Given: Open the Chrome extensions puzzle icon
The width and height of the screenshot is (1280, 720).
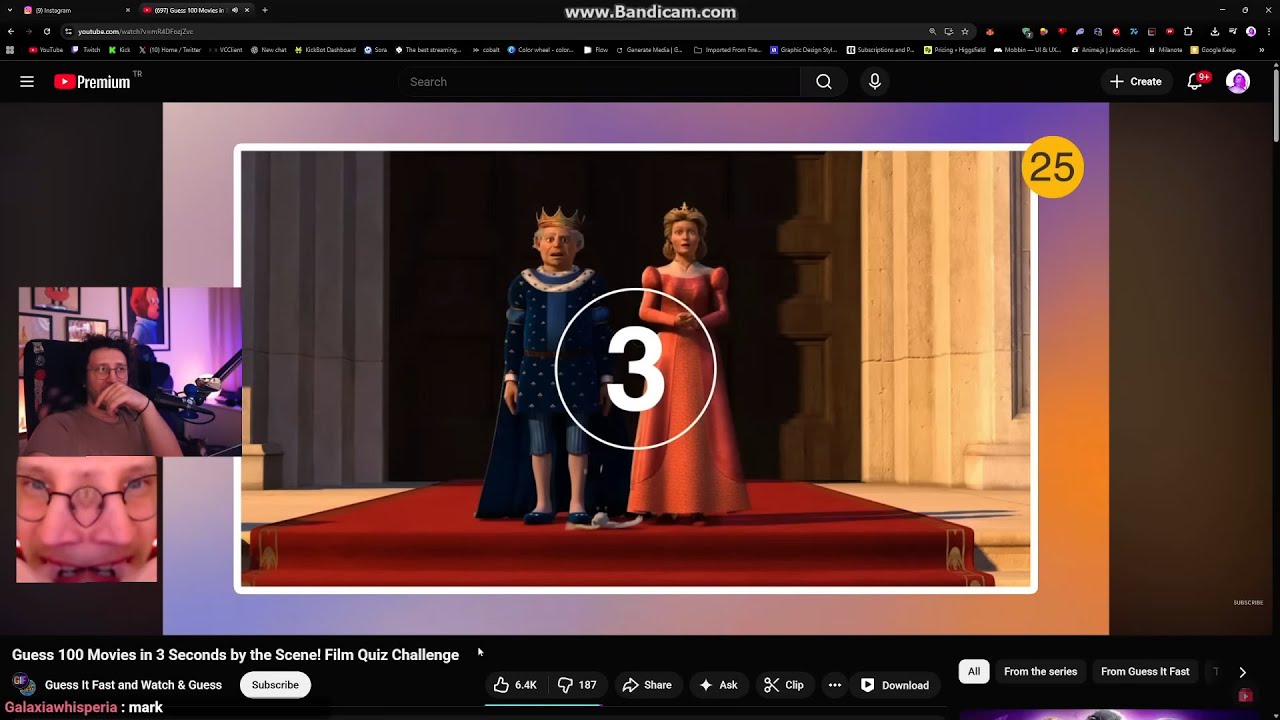Looking at the screenshot, I should point(1188,31).
